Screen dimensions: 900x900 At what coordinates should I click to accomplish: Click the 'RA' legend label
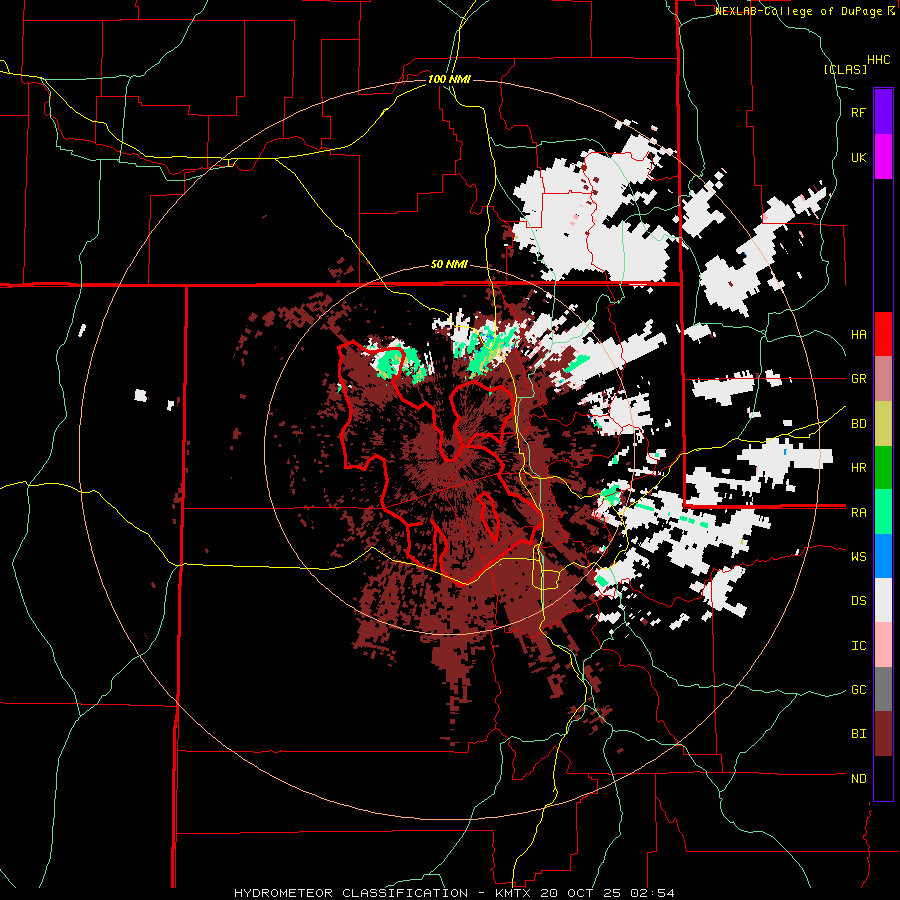point(858,513)
